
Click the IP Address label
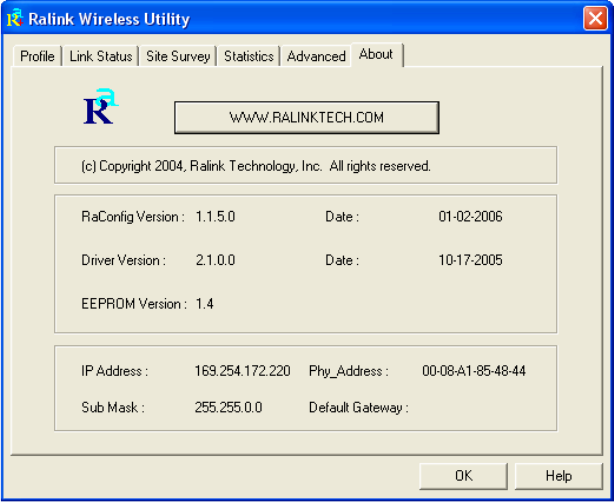click(x=115, y=371)
